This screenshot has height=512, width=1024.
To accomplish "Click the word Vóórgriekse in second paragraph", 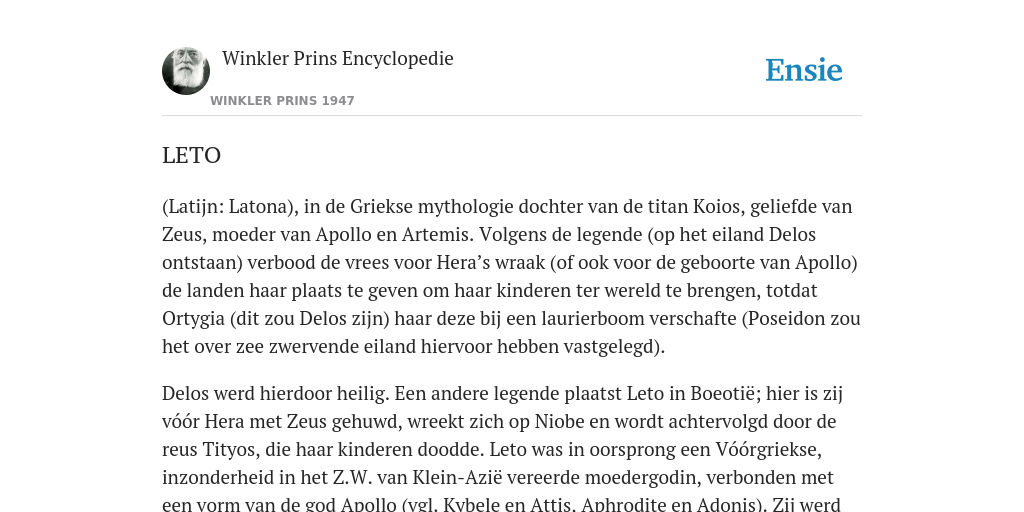I will pyautogui.click(x=768, y=450).
